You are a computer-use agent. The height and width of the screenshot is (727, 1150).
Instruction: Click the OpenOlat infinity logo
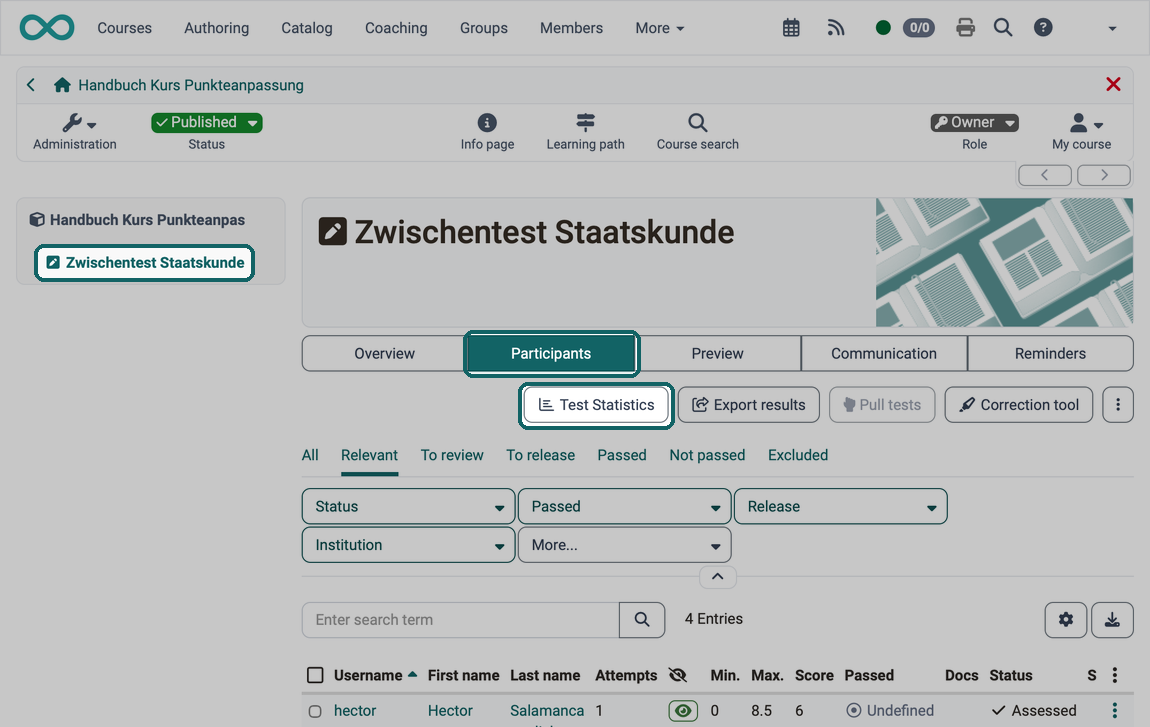tap(47, 28)
